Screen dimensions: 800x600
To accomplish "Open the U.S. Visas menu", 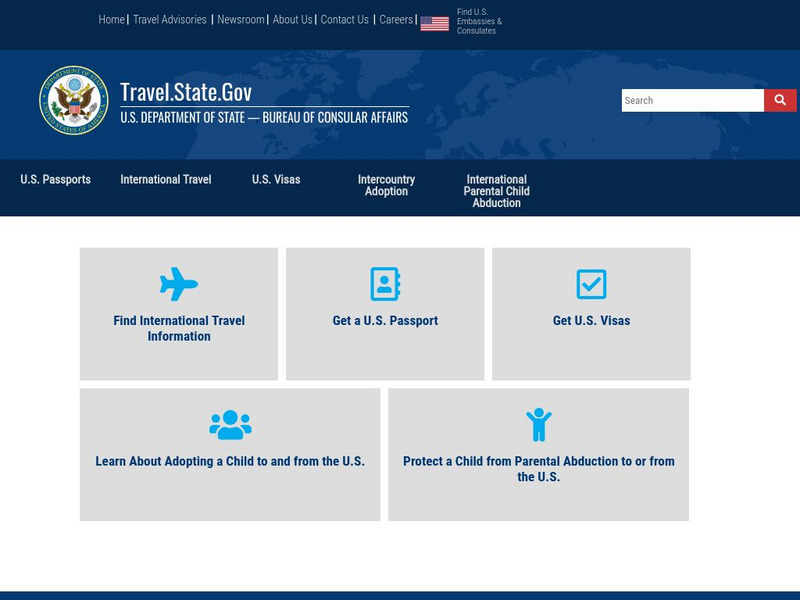I will [x=276, y=180].
